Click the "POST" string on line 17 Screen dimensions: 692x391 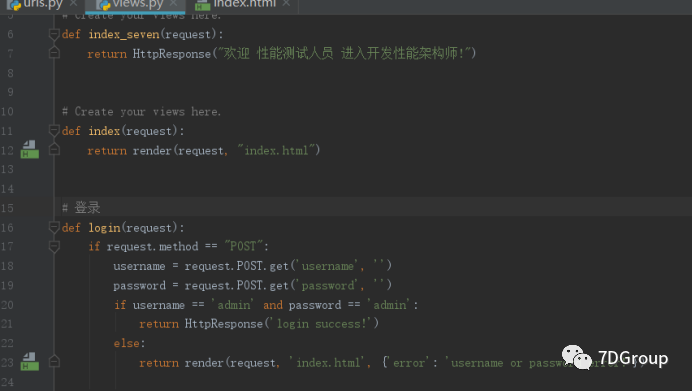pyautogui.click(x=244, y=246)
